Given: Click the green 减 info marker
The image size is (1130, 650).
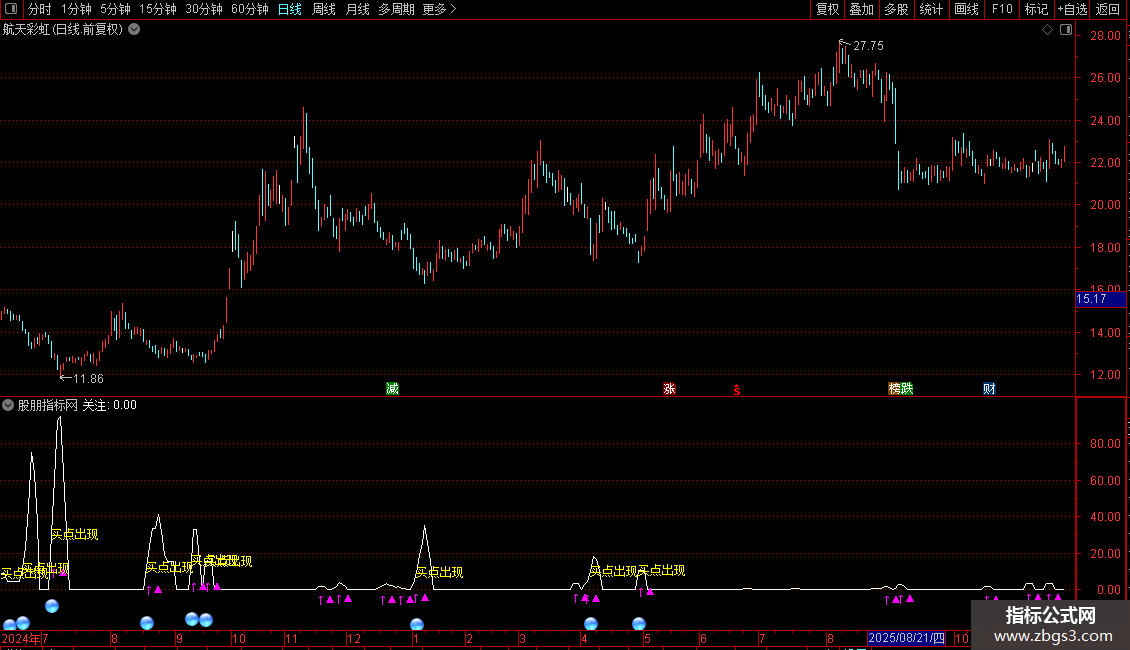Looking at the screenshot, I should (x=392, y=388).
